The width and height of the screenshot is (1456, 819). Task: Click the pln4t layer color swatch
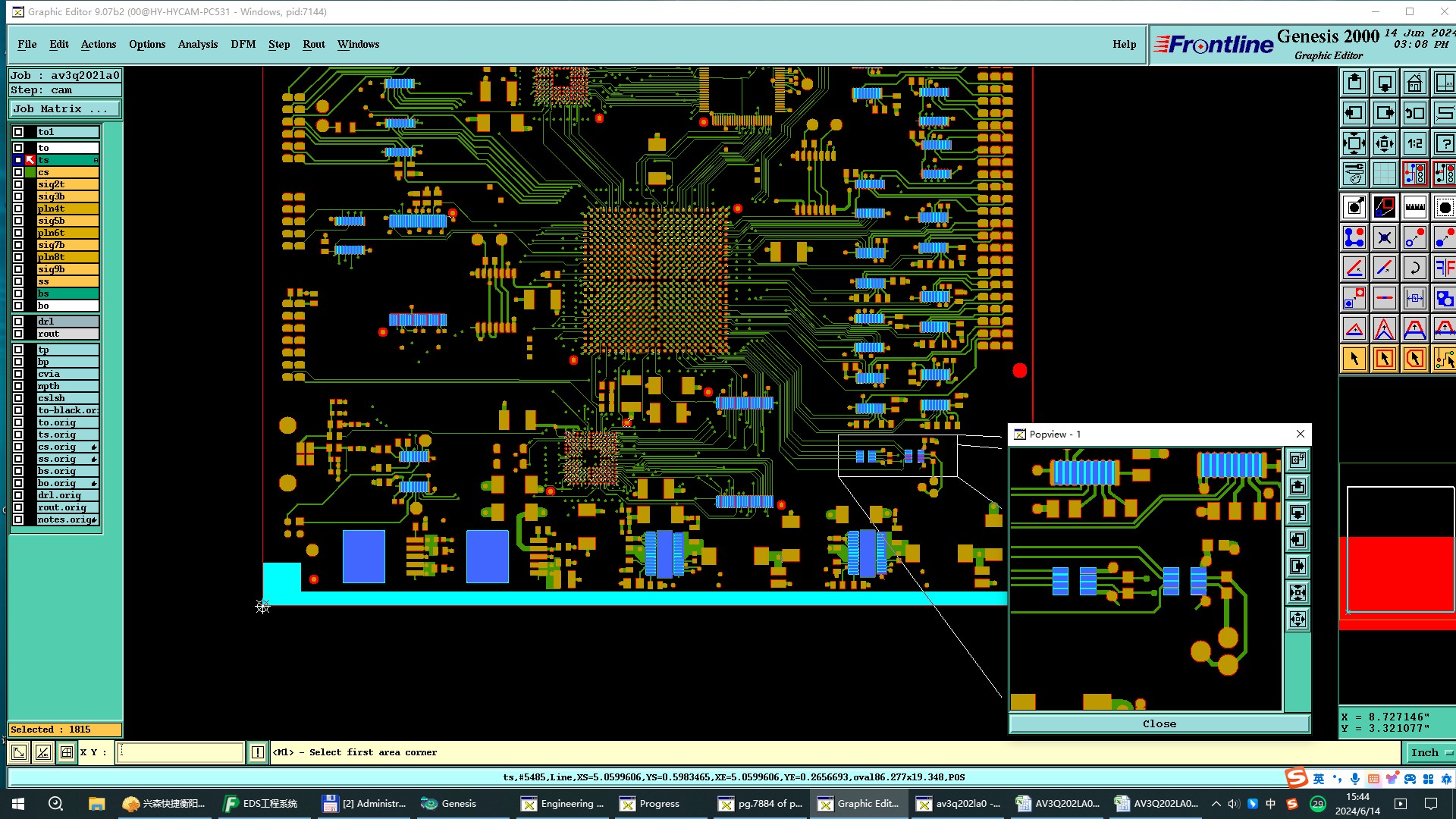(30, 209)
